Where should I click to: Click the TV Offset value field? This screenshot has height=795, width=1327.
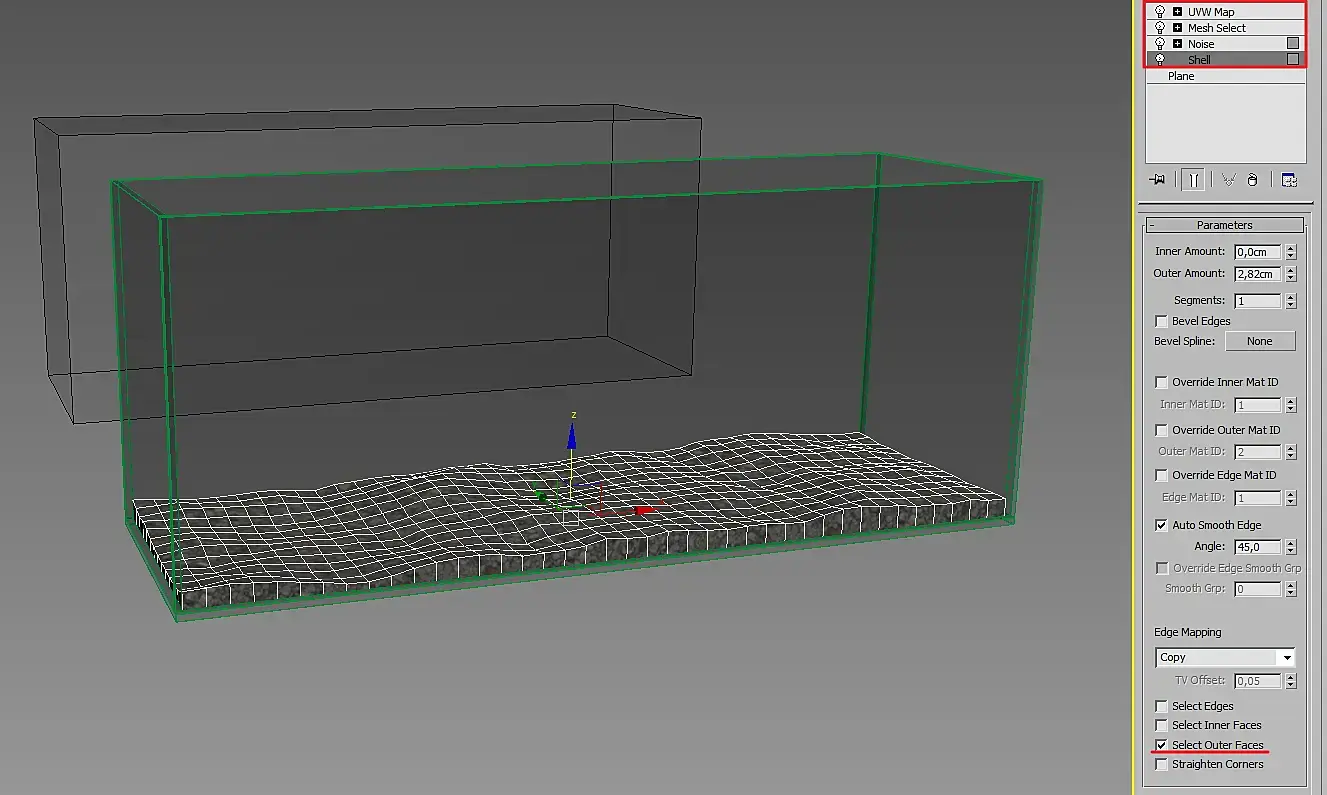pos(1258,681)
